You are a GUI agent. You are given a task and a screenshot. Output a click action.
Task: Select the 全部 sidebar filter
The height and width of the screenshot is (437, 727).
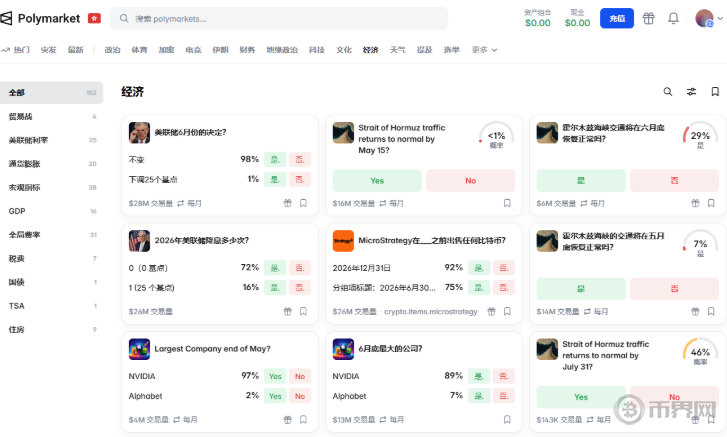coord(51,93)
